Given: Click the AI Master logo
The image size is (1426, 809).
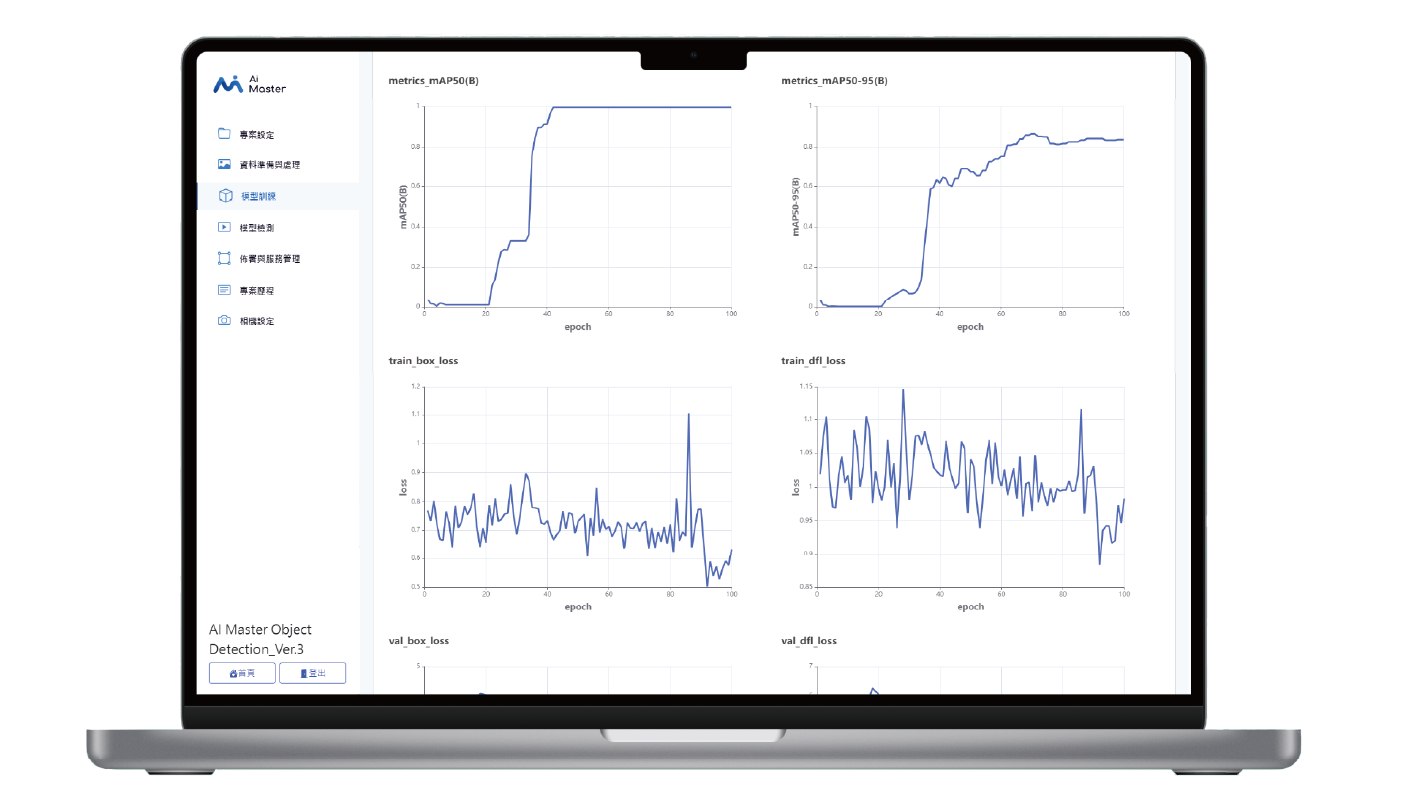Looking at the screenshot, I should 249,84.
